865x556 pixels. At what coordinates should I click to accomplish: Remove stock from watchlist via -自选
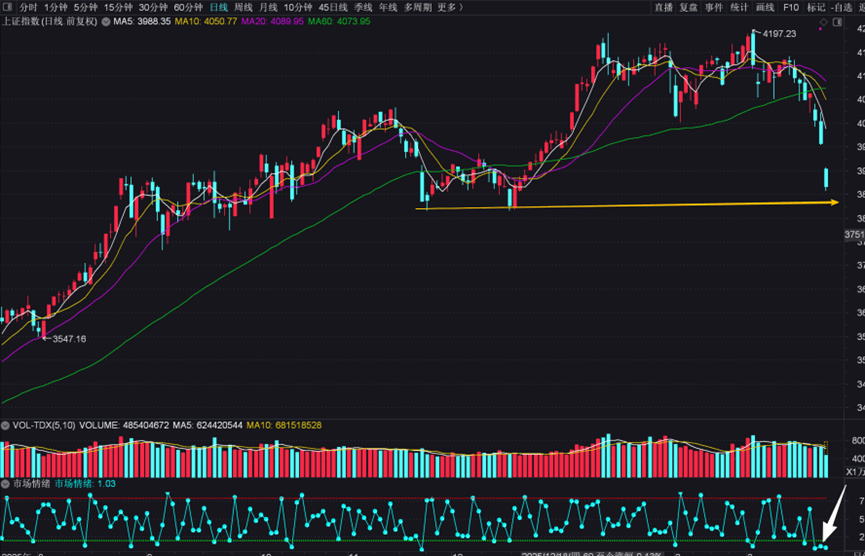pos(846,7)
